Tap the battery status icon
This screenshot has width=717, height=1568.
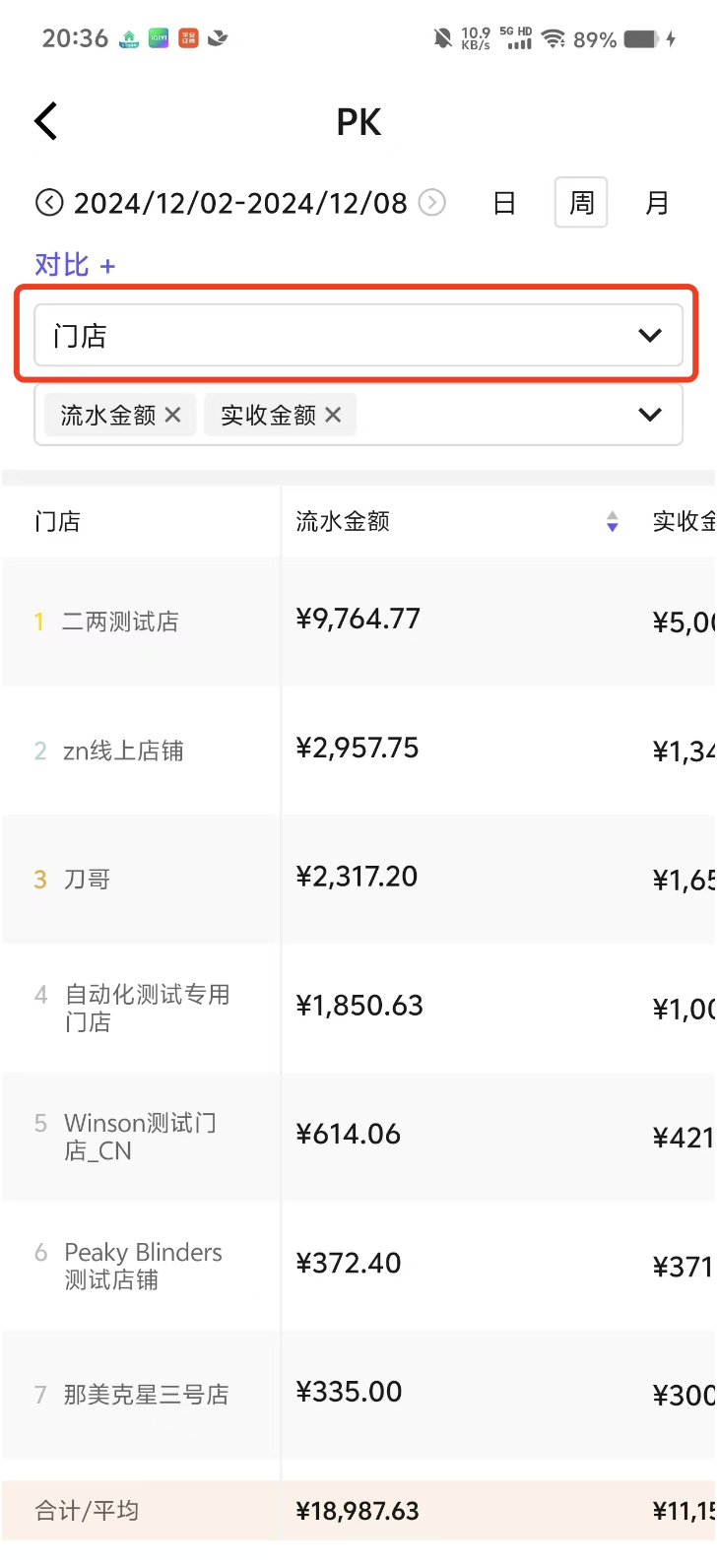(641, 39)
